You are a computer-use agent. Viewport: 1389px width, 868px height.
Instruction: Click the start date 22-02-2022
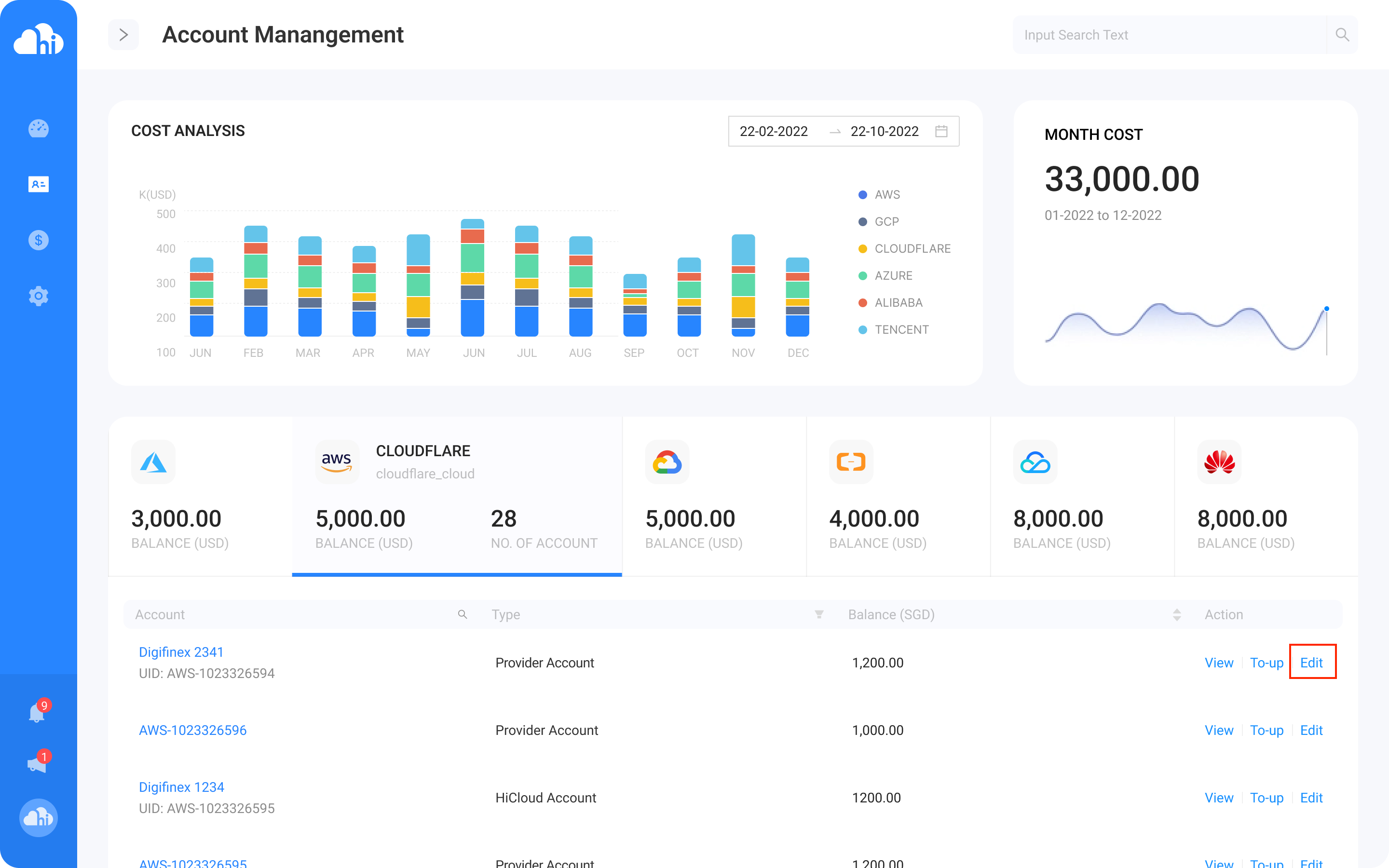(773, 132)
